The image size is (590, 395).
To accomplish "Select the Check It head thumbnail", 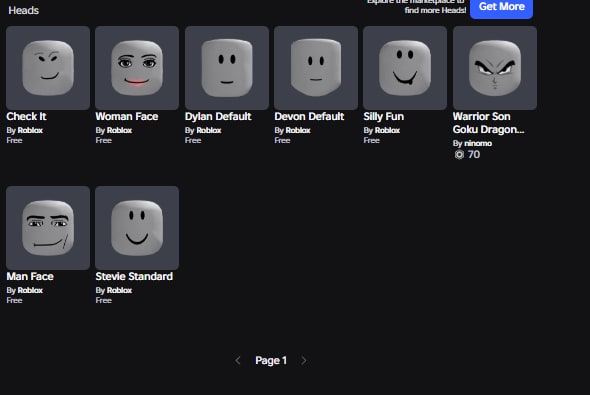I will click(48, 68).
